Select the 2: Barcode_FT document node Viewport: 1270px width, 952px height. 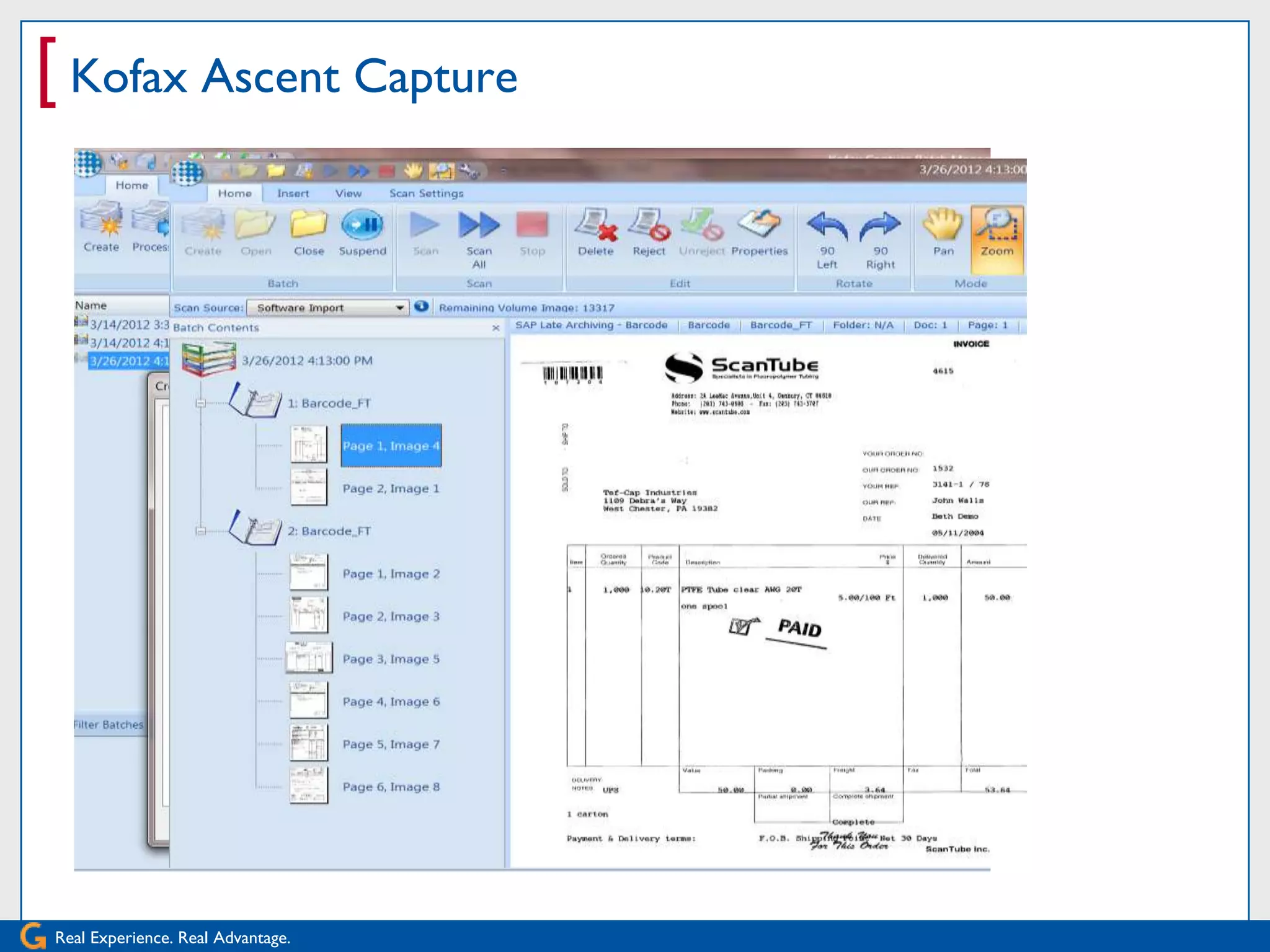click(x=329, y=531)
